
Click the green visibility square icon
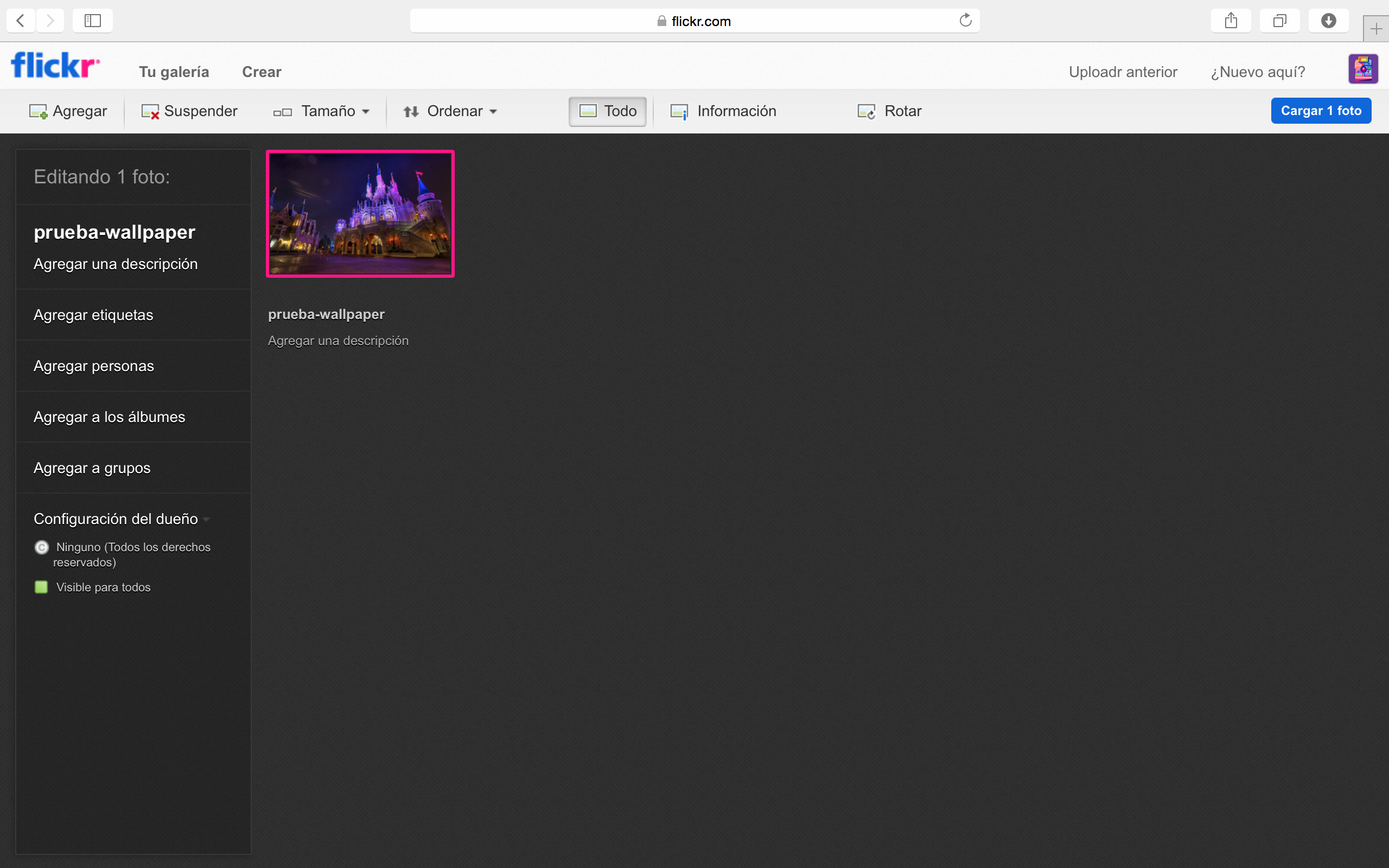41,586
